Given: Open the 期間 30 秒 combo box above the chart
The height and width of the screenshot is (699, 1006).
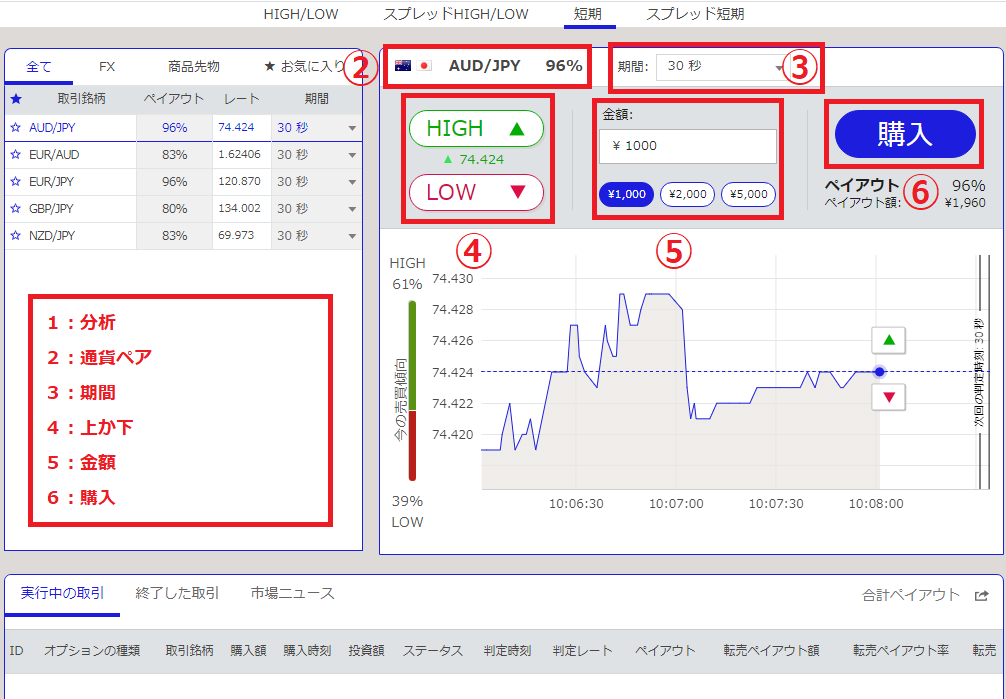Looking at the screenshot, I should [x=720, y=66].
